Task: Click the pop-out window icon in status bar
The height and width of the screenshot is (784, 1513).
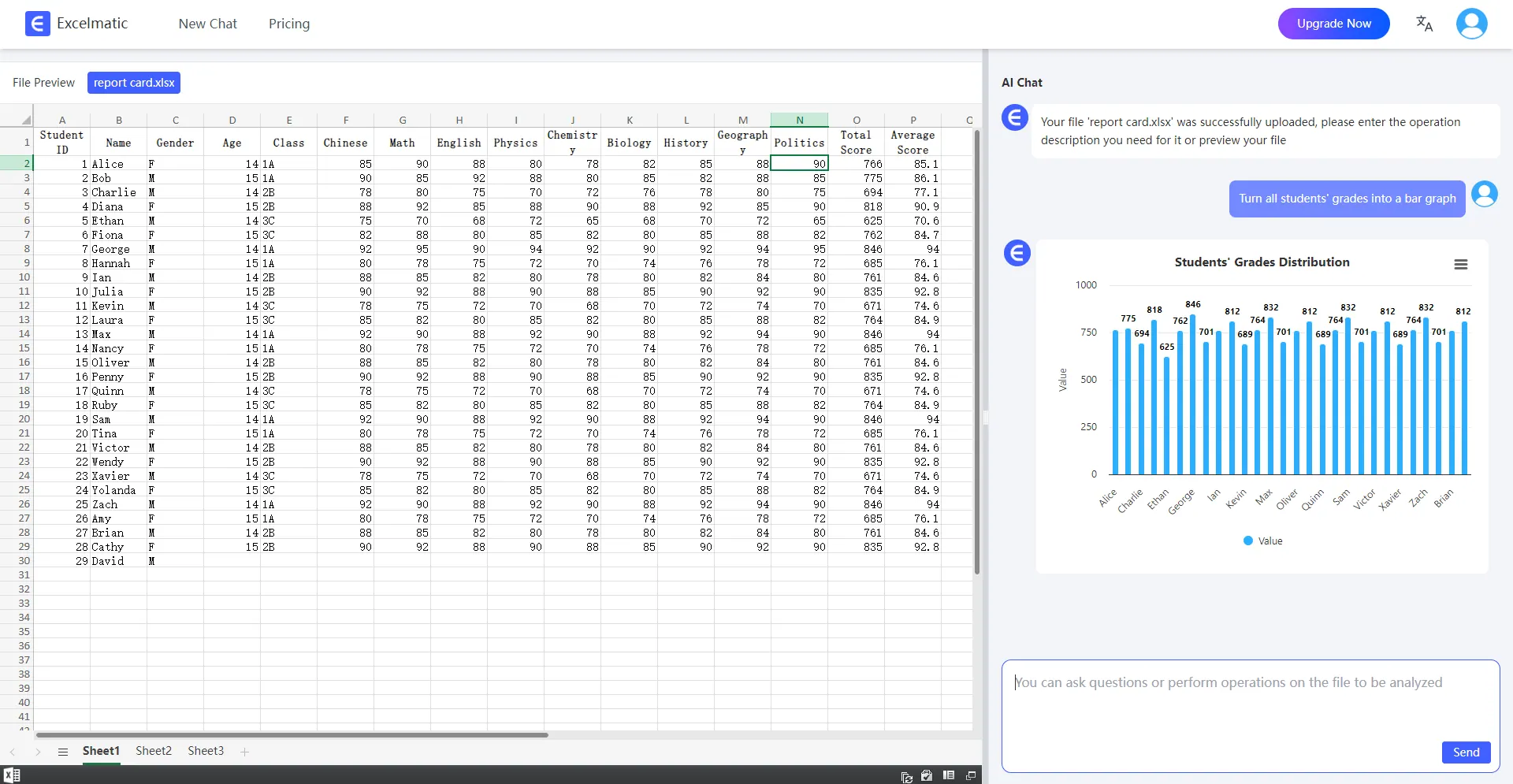Action: [971, 776]
